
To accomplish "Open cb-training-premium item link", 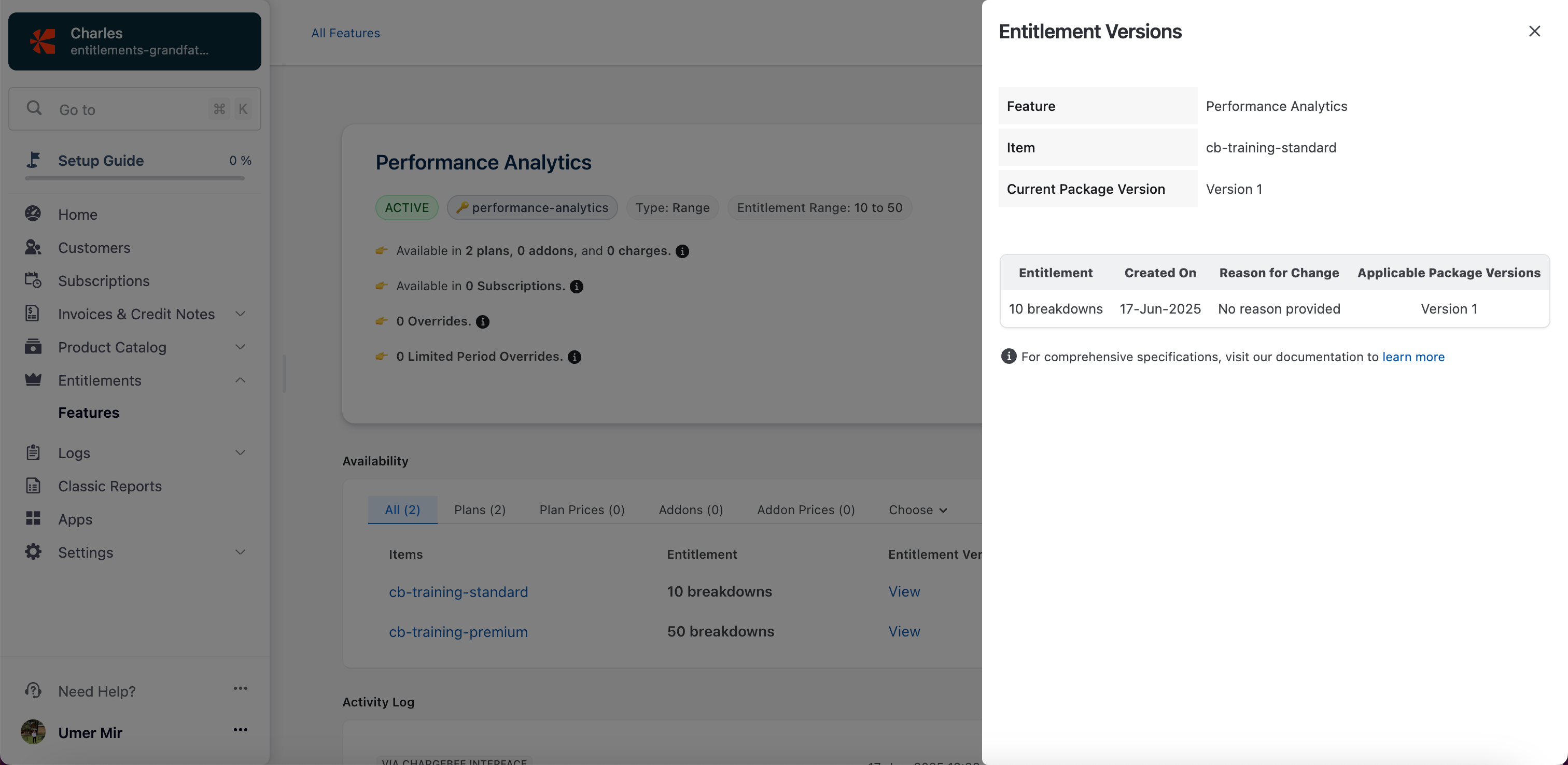I will [x=458, y=632].
